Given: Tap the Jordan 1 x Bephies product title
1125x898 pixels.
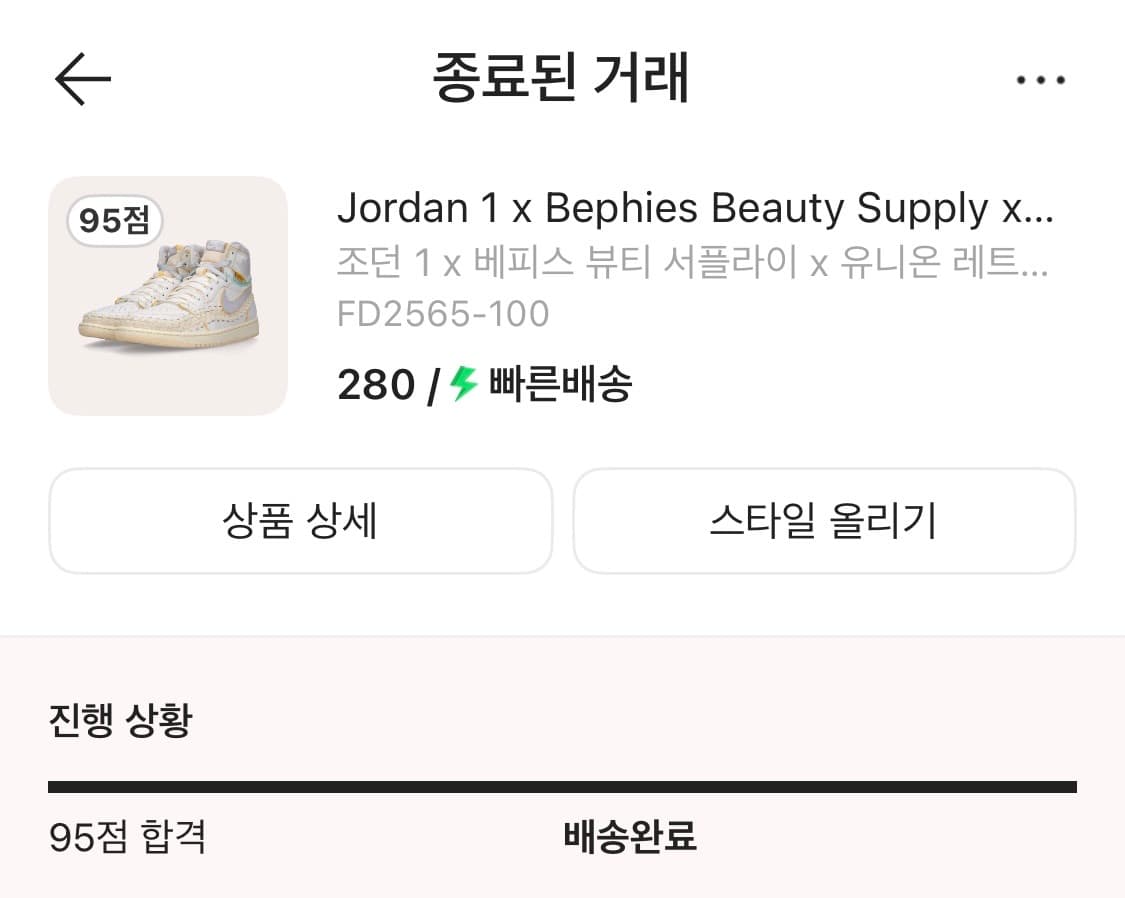Looking at the screenshot, I should point(680,208).
